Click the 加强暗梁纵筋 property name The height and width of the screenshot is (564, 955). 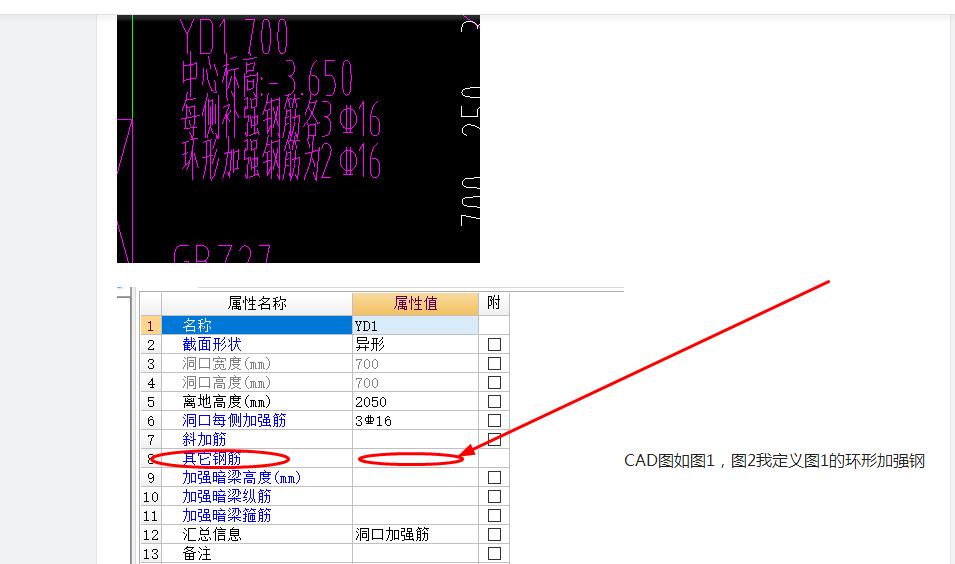click(x=227, y=496)
